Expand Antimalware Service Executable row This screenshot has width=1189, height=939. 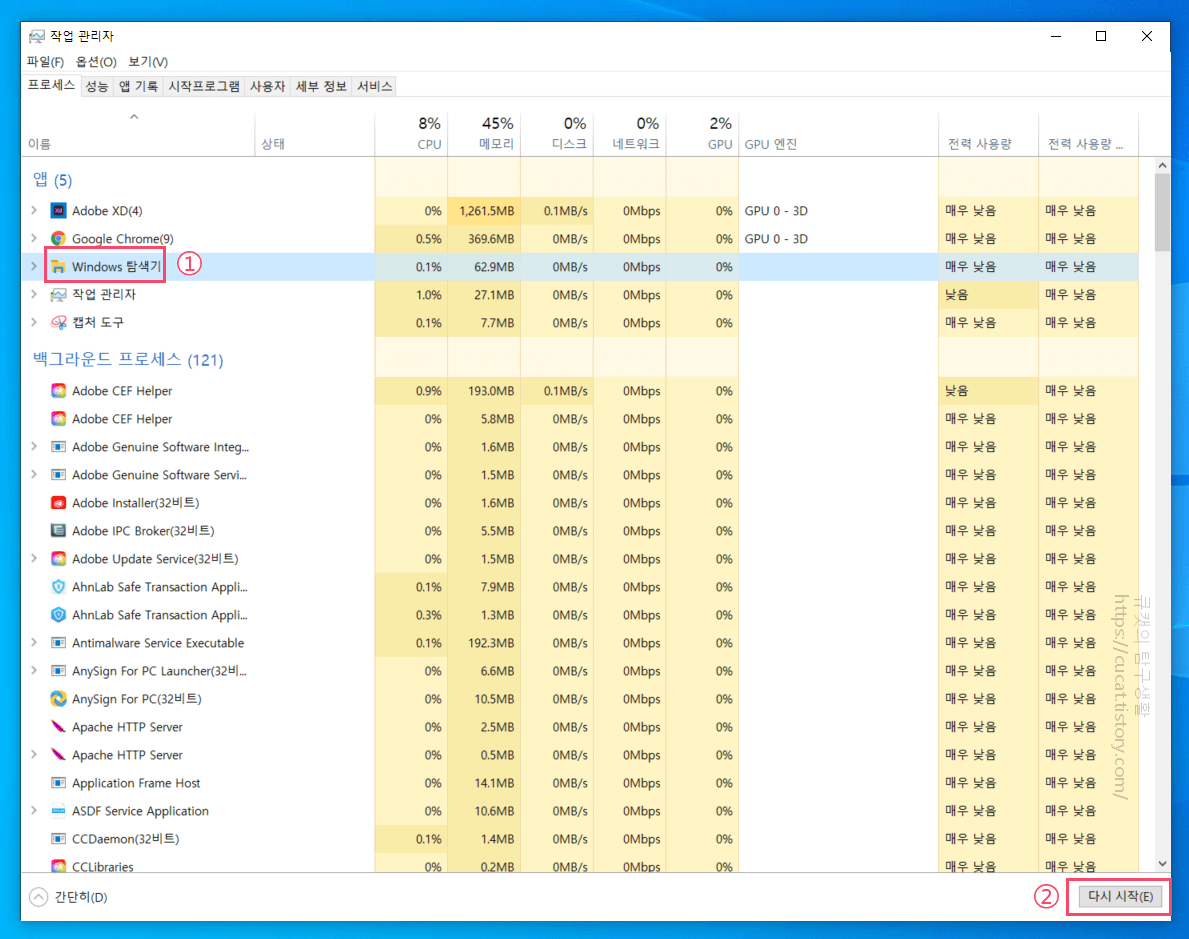pyautogui.click(x=34, y=642)
